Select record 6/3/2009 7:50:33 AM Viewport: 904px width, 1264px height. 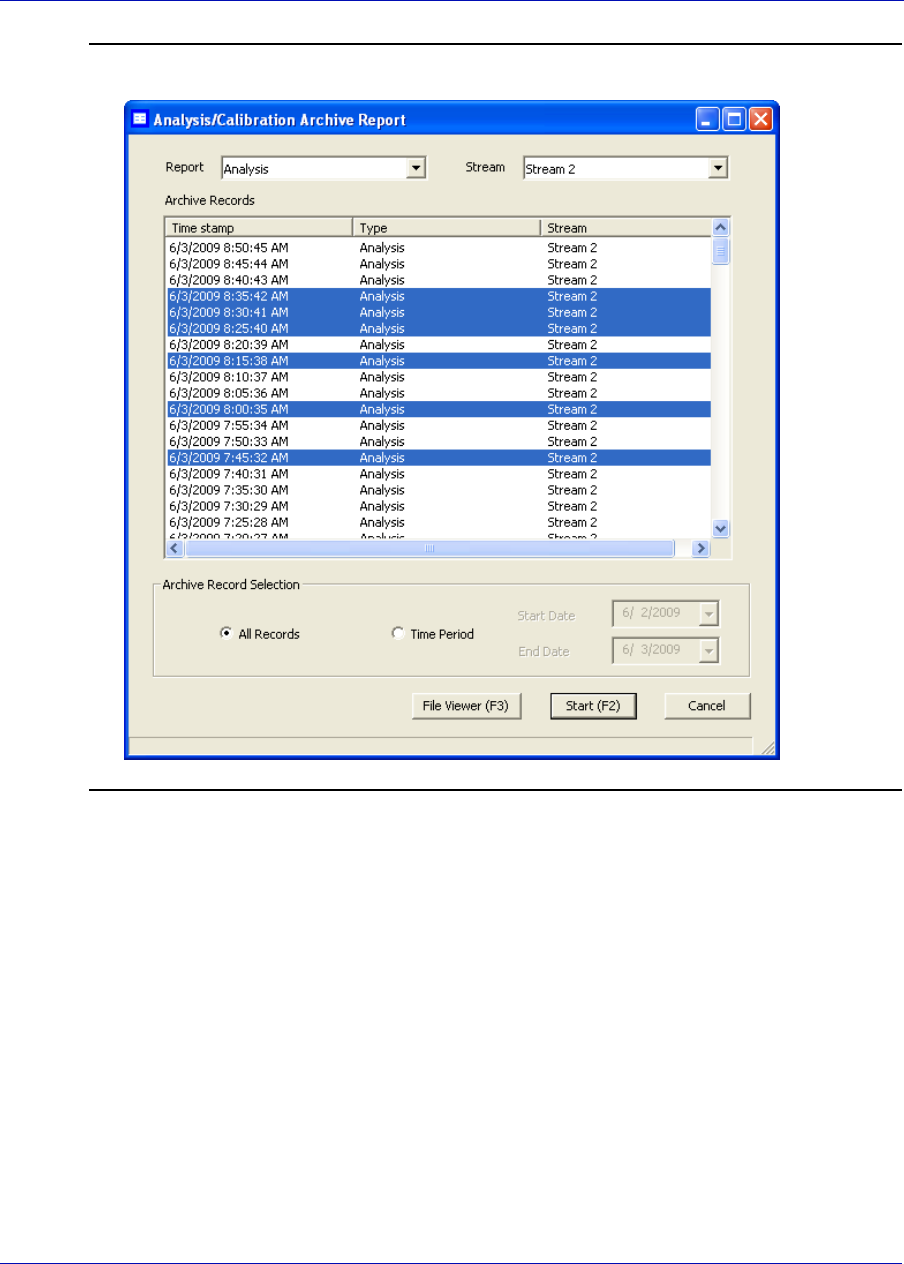tap(439, 441)
